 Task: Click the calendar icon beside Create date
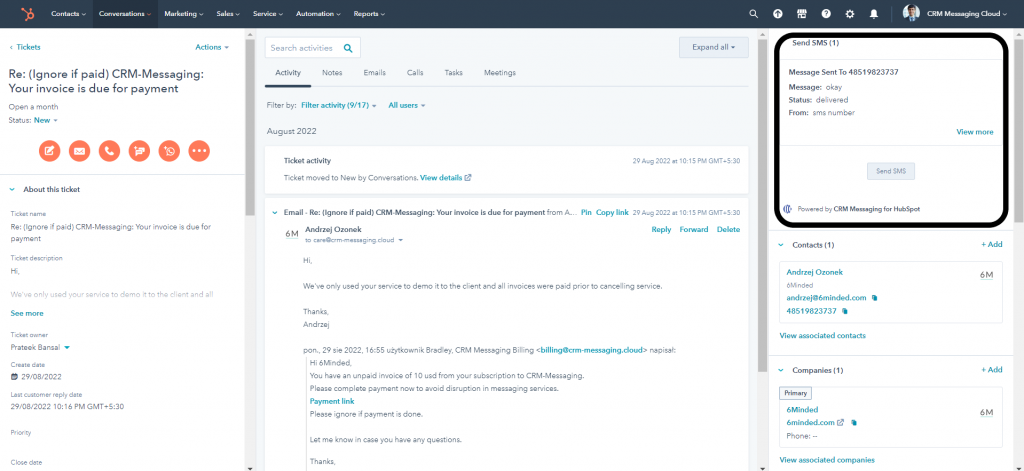tap(14, 377)
